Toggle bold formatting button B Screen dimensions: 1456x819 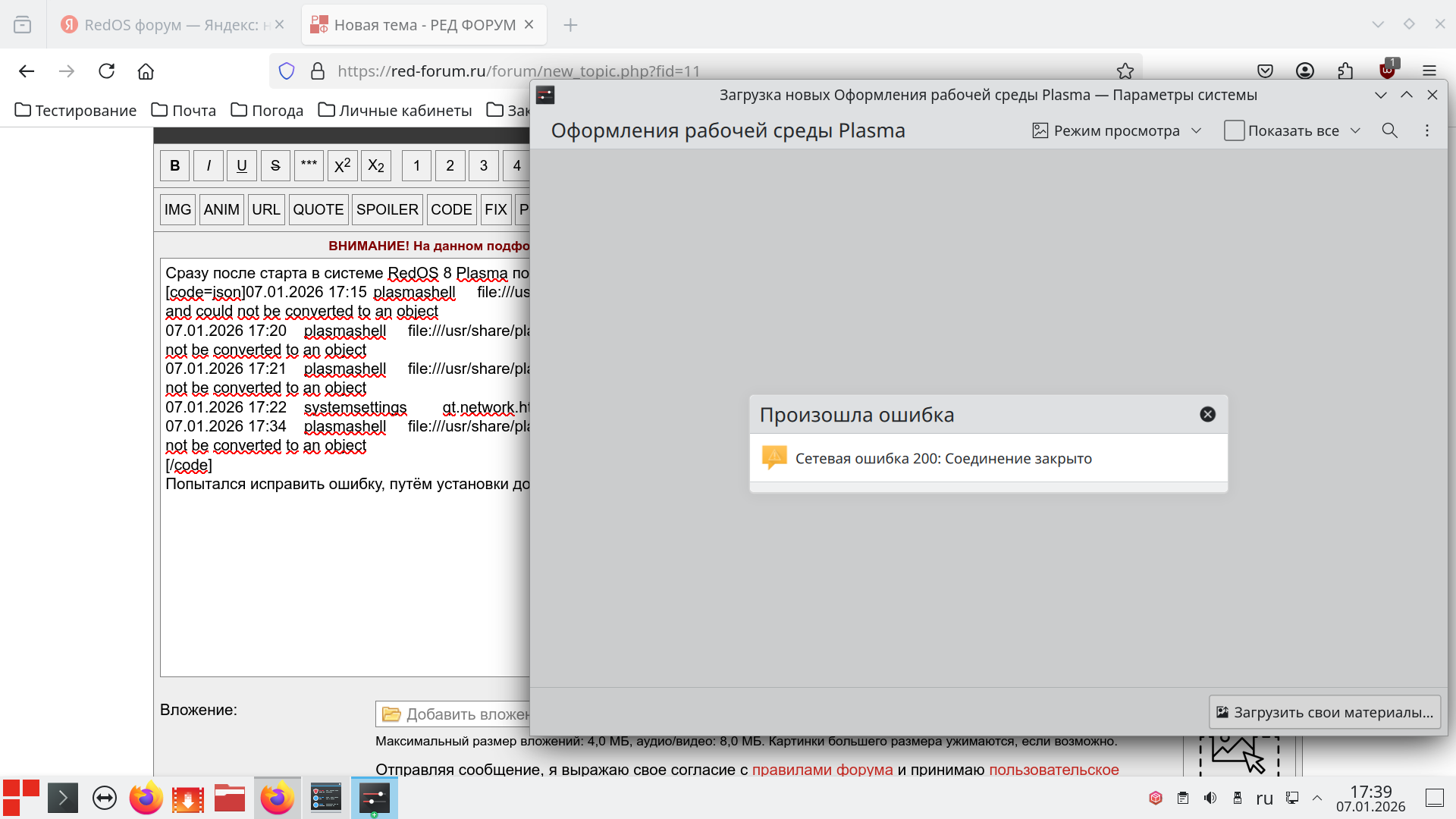point(174,165)
